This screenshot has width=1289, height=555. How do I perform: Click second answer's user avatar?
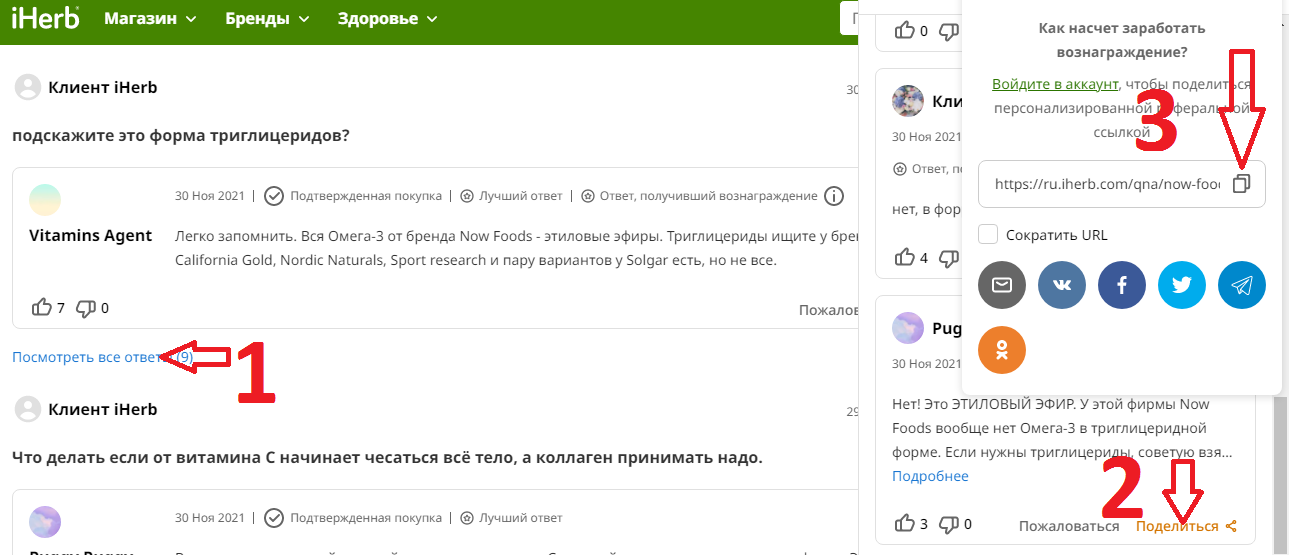click(x=45, y=522)
